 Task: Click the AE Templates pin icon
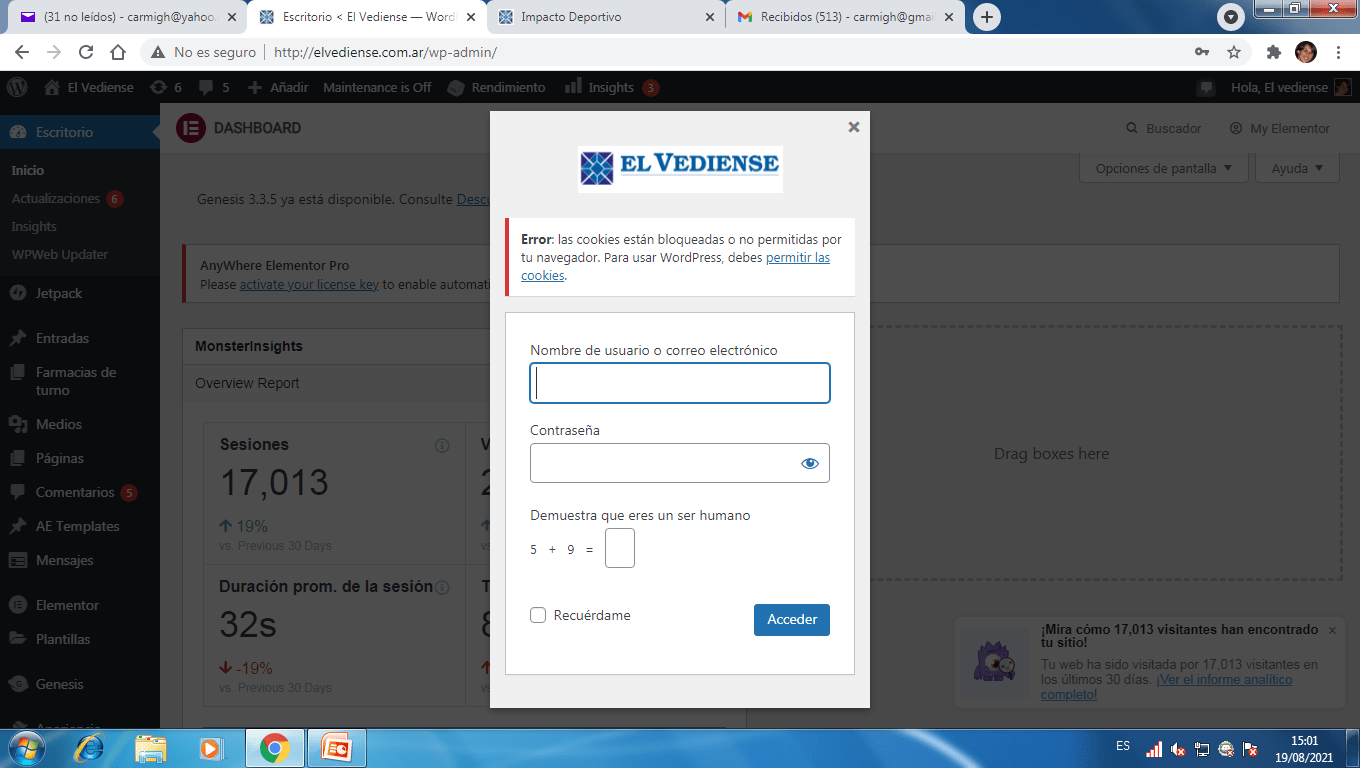[x=18, y=526]
